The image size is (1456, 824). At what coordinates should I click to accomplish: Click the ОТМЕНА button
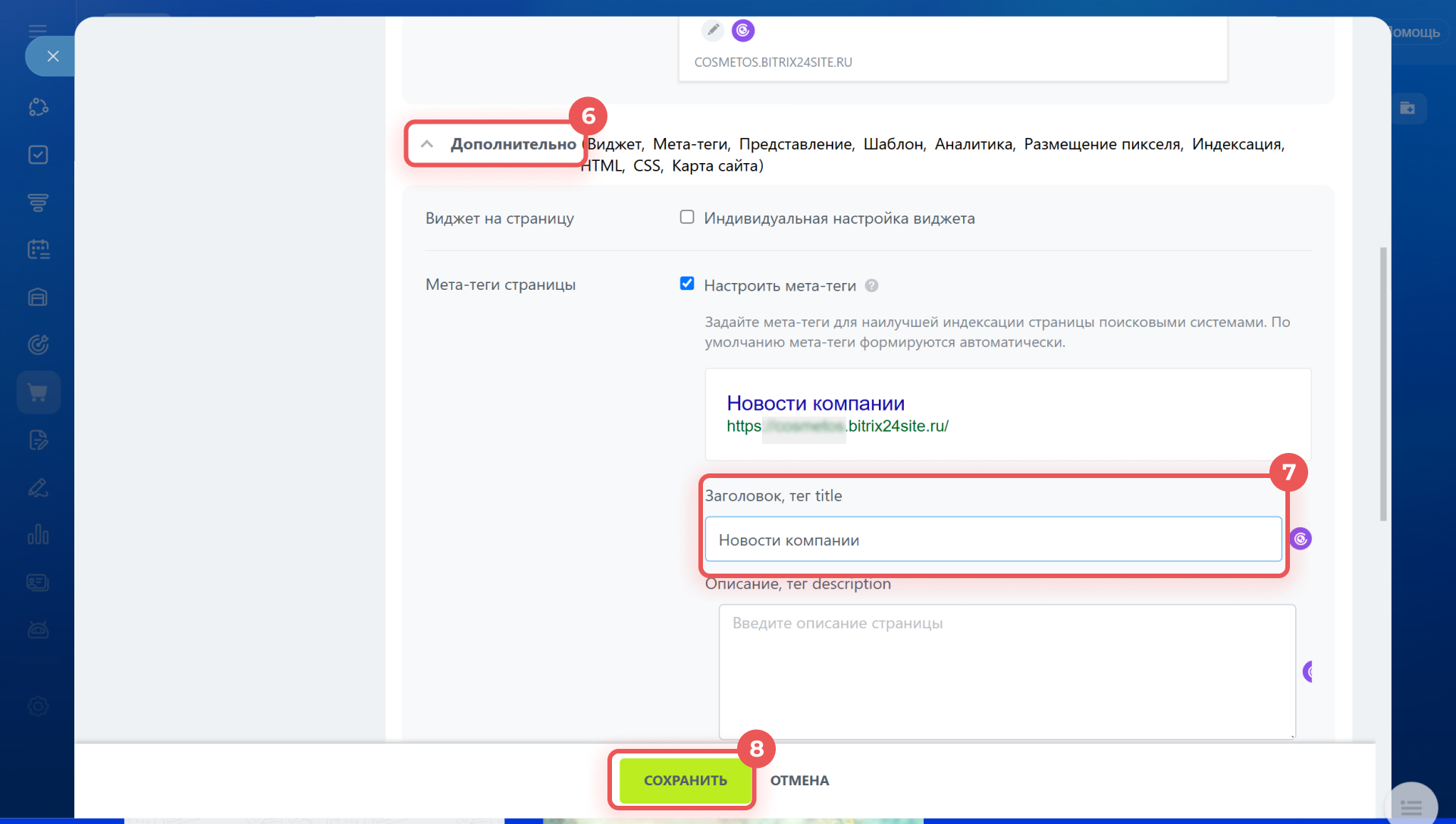tap(799, 781)
